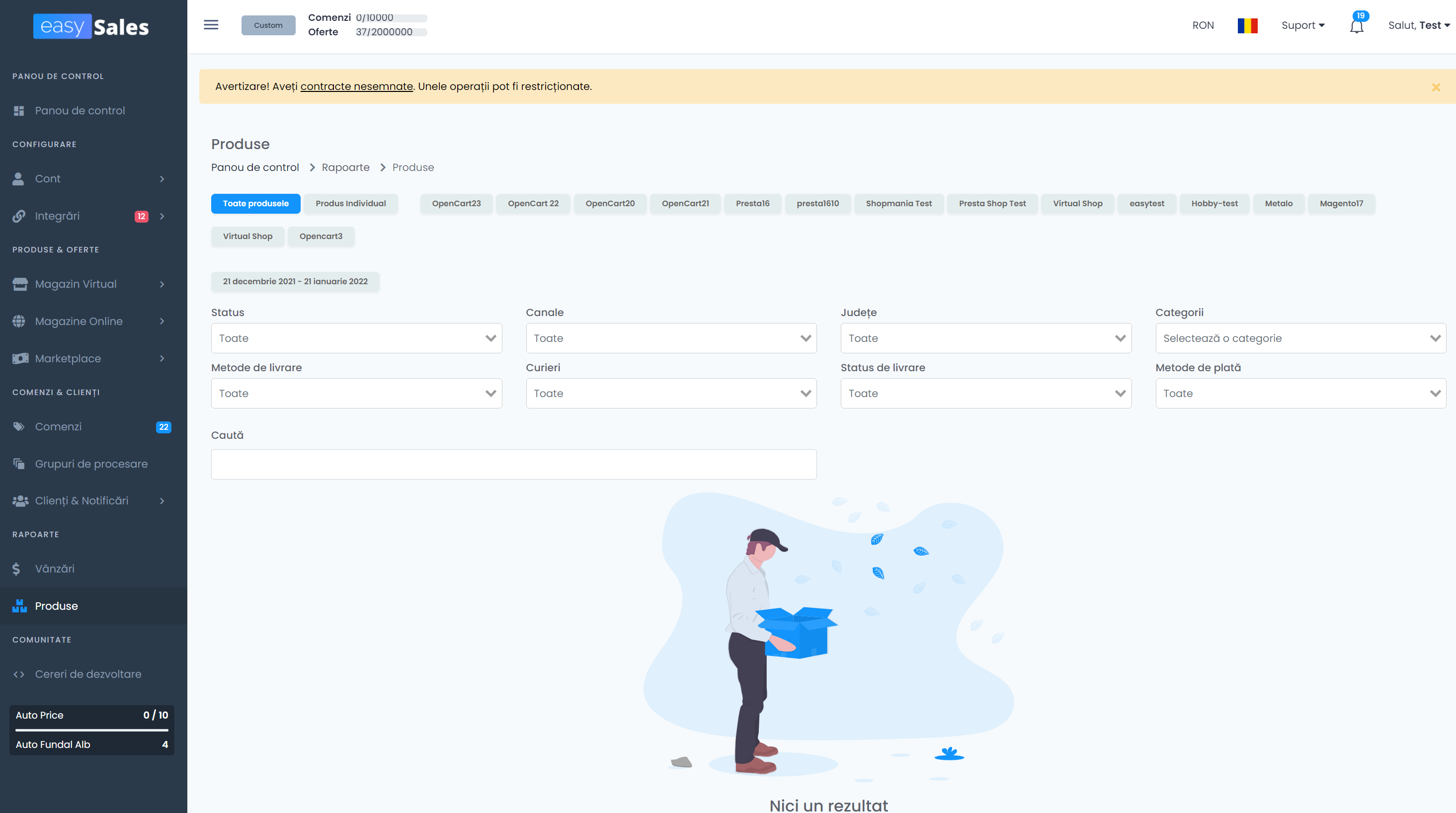Select the Produs Individual tab

click(350, 204)
